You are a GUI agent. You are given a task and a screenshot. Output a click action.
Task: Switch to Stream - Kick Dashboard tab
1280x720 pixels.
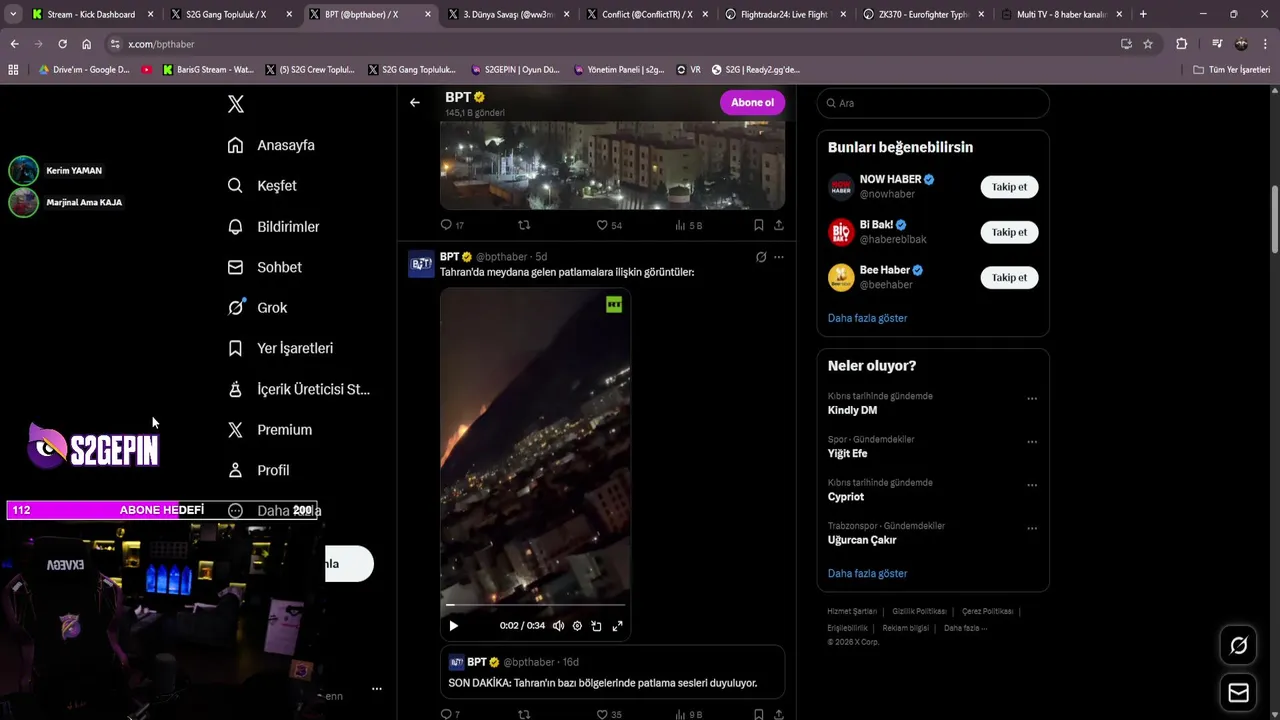coord(90,14)
